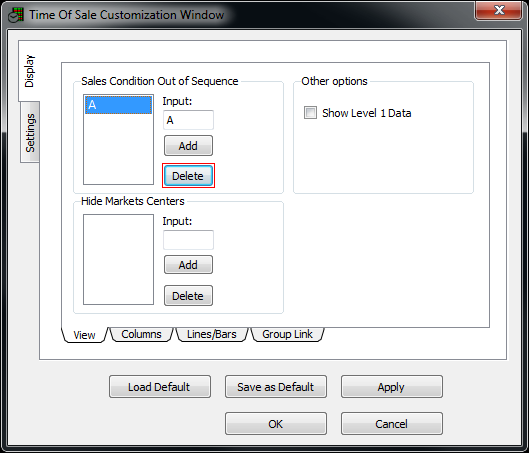Screen dimensions: 529x453
Task: Enable Show Level 1 Data checkbox
Action: (310, 113)
